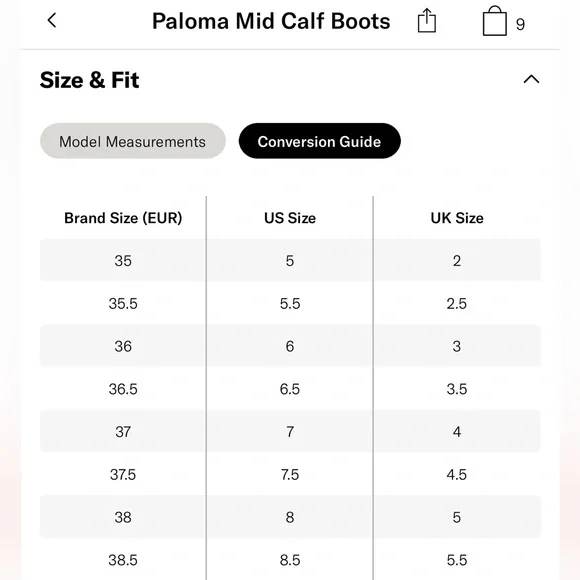Collapse the Size & Fit section chevron

click(x=531, y=79)
